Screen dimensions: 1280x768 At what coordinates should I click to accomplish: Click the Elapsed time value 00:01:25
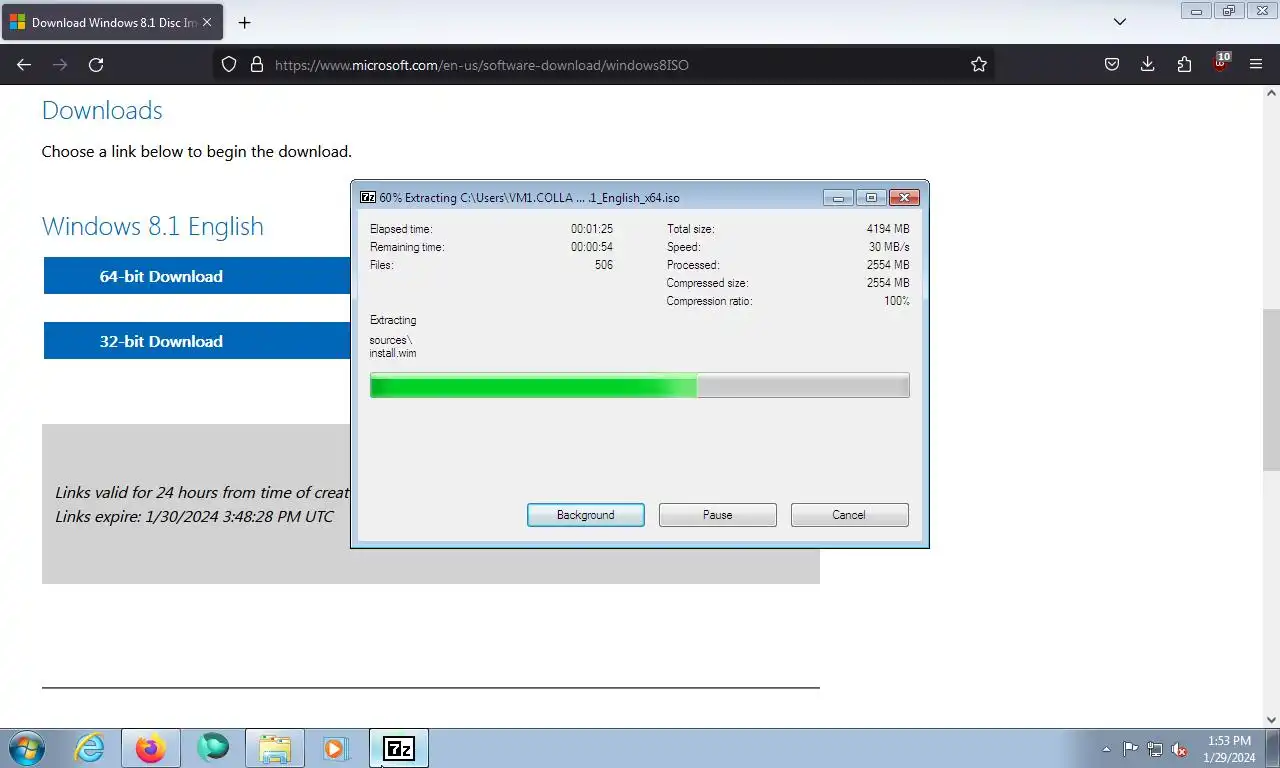(x=592, y=229)
